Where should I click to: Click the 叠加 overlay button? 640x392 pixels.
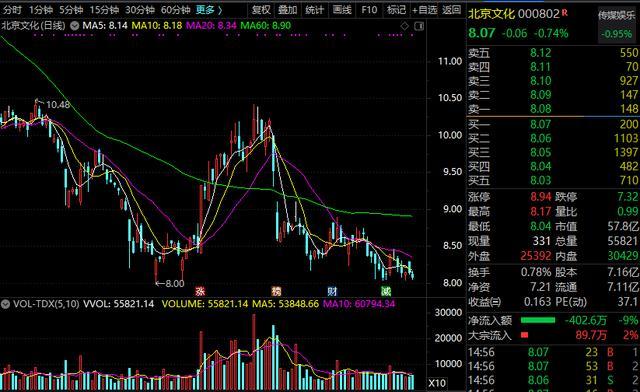click(288, 9)
